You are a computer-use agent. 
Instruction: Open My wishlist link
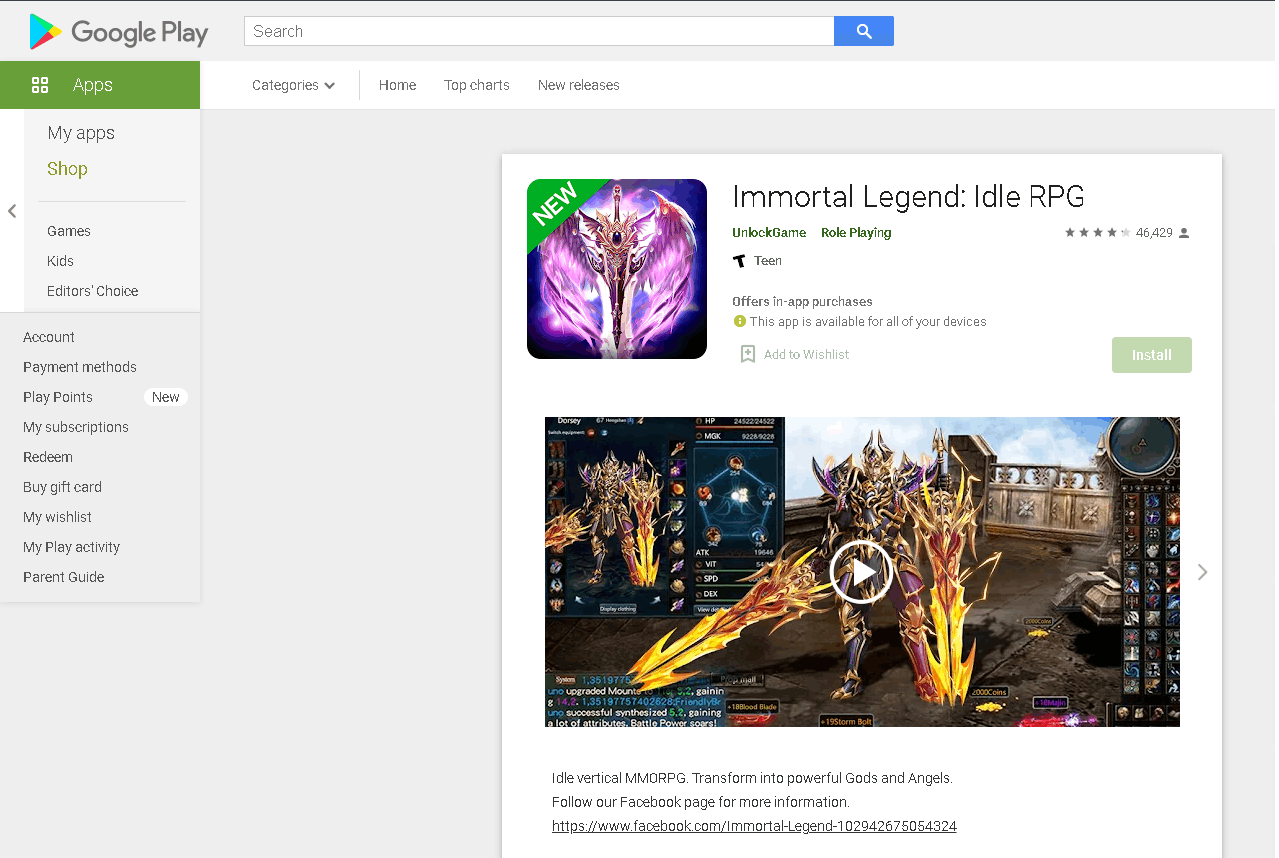click(57, 517)
